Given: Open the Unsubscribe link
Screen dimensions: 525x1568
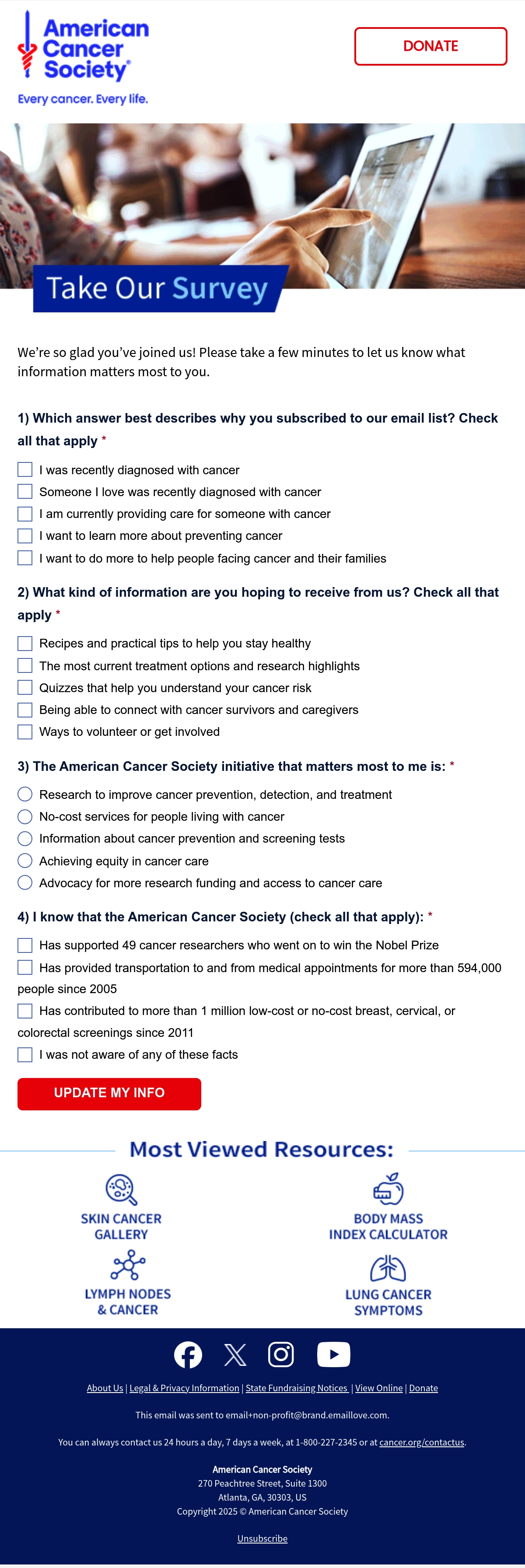Looking at the screenshot, I should click(262, 1538).
